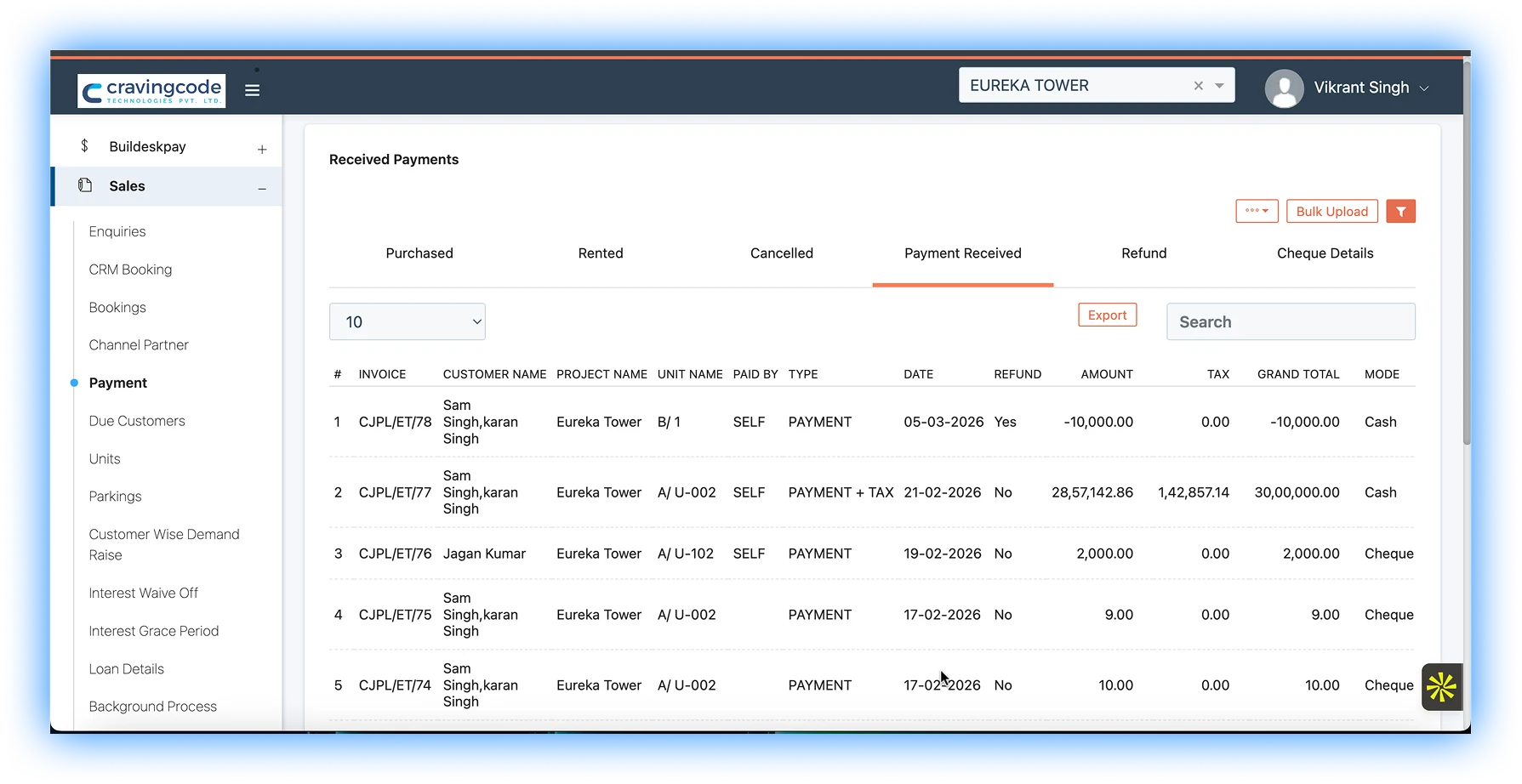This screenshot has height=784, width=1522.
Task: Click the Export button
Action: click(x=1107, y=315)
